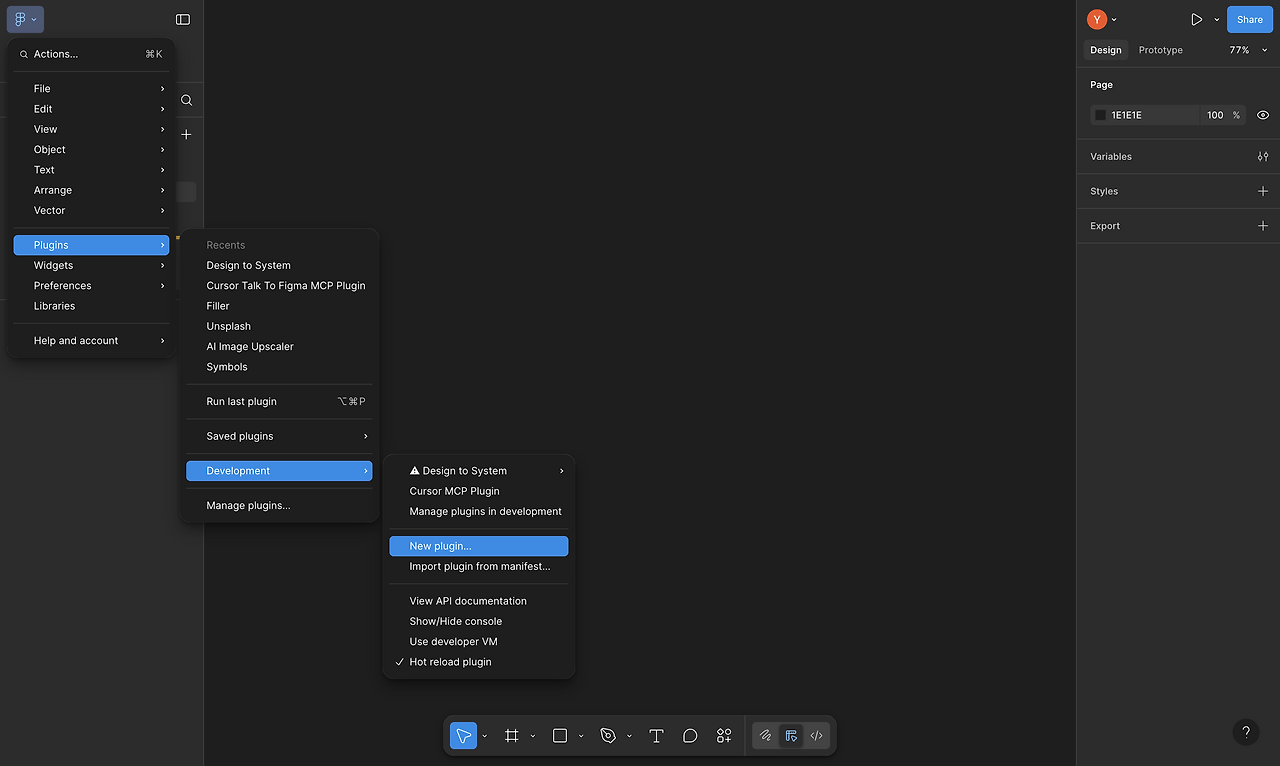Viewport: 1280px width, 766px height.
Task: Toggle page background visibility eye icon
Action: coord(1263,115)
